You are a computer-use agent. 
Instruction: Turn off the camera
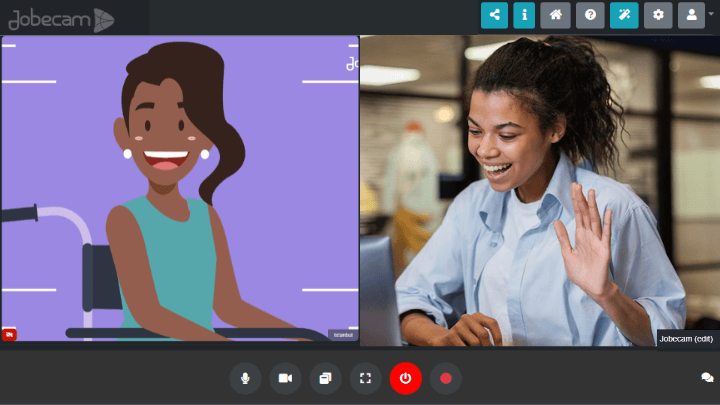(x=285, y=378)
